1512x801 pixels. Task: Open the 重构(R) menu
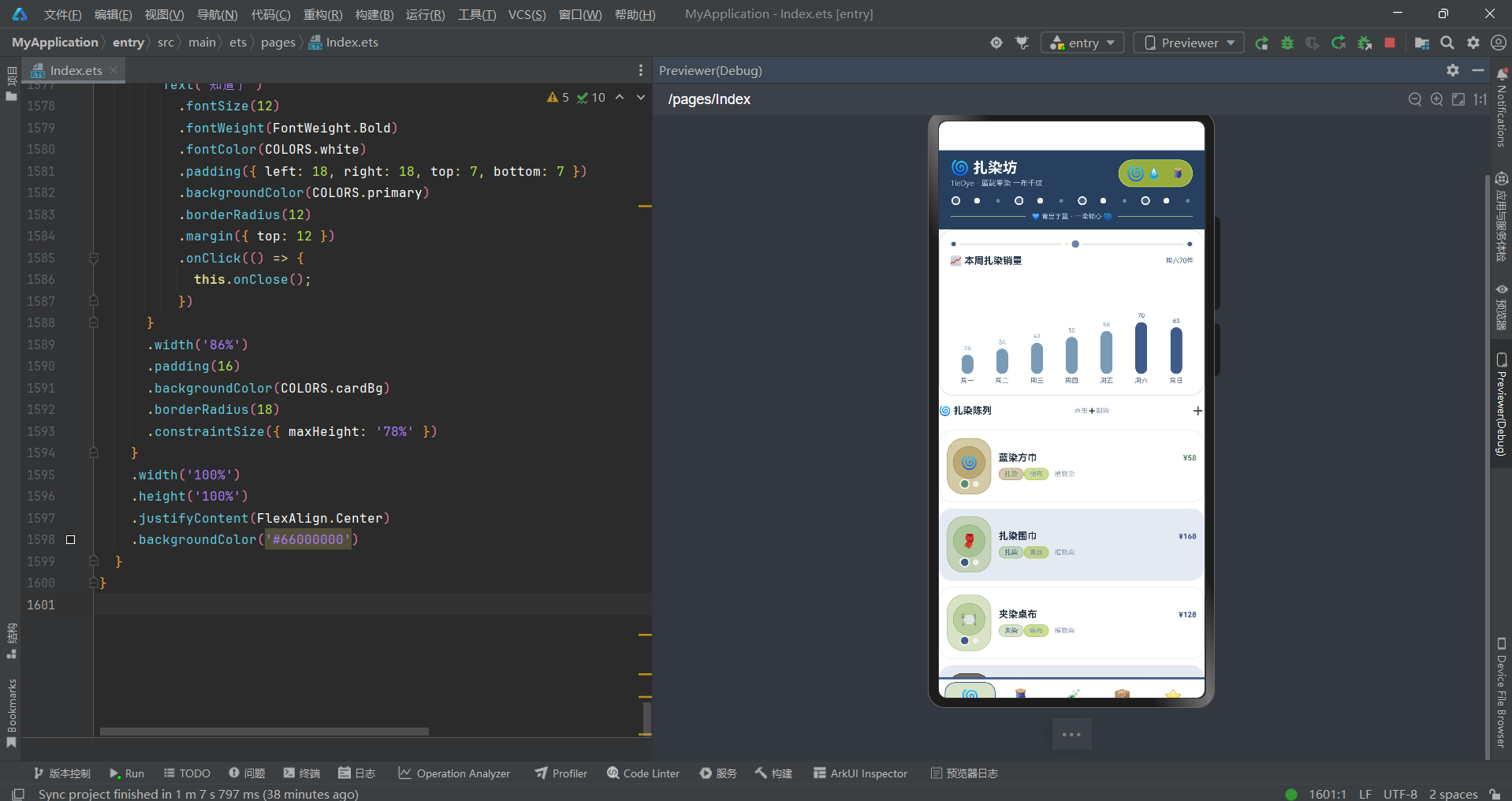(322, 14)
